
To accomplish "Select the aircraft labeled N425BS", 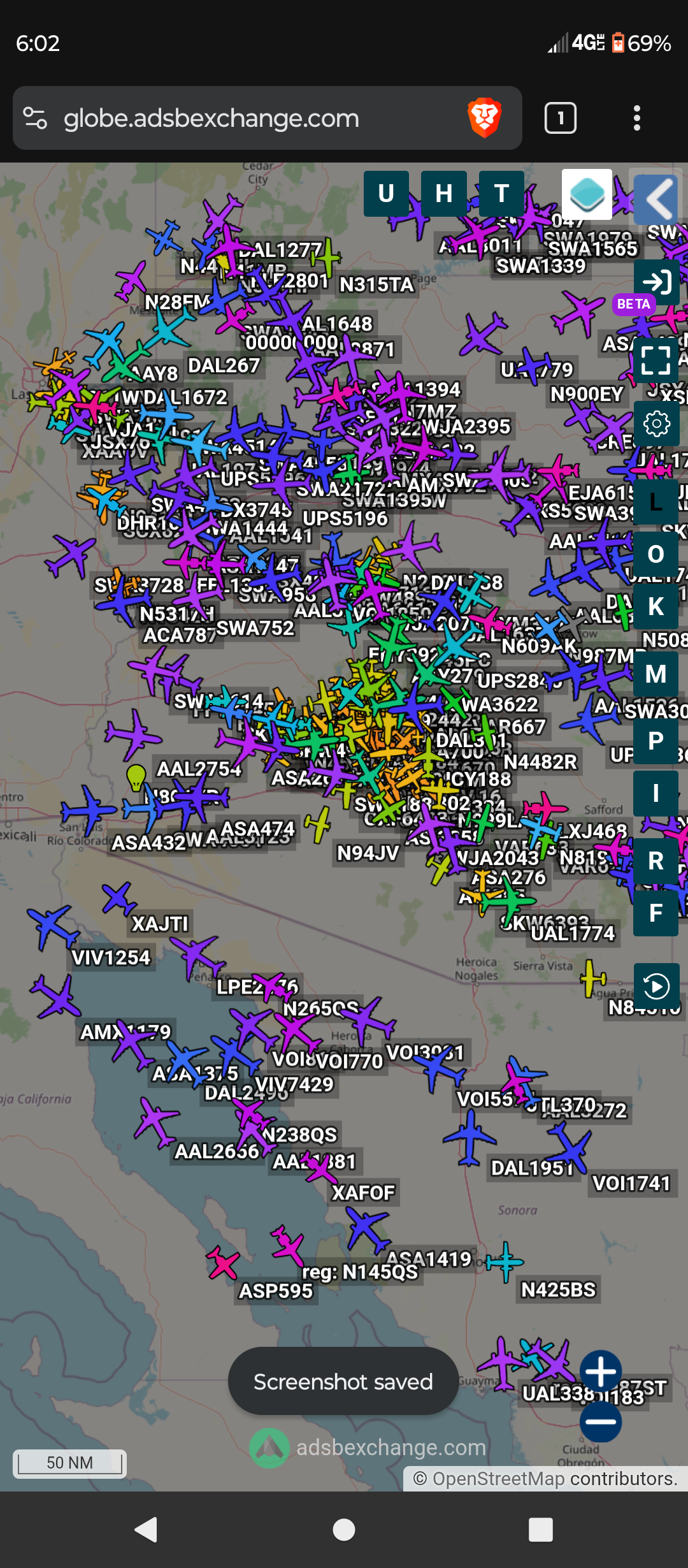I will click(x=505, y=1261).
